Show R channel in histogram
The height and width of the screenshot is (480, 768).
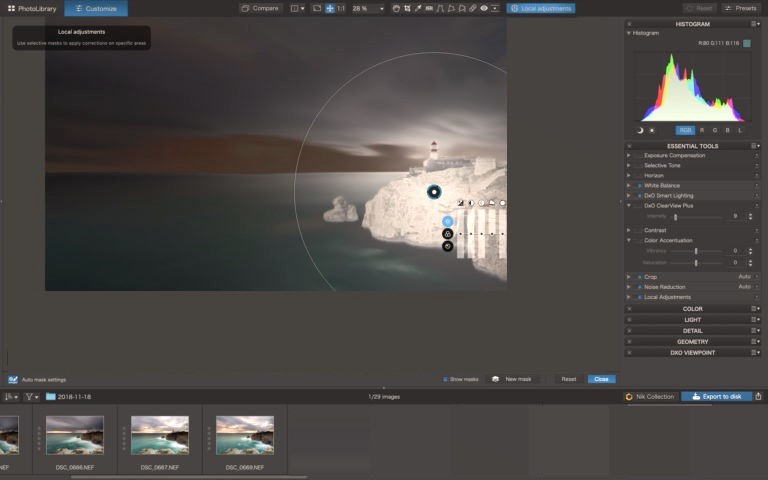702,130
